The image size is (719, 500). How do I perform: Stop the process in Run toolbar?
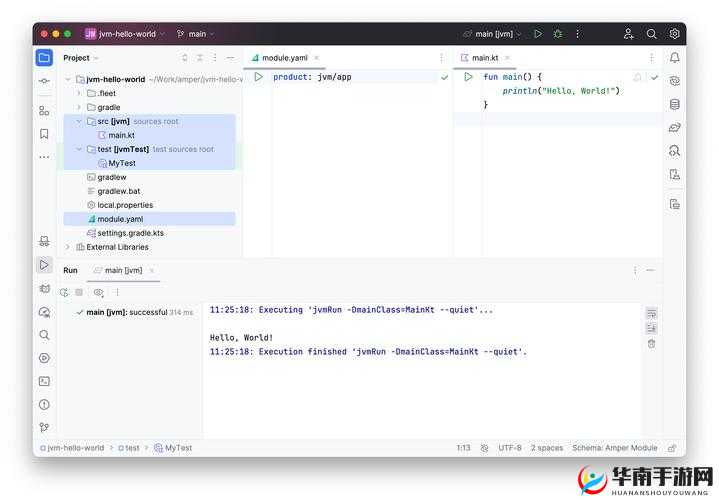[79, 292]
